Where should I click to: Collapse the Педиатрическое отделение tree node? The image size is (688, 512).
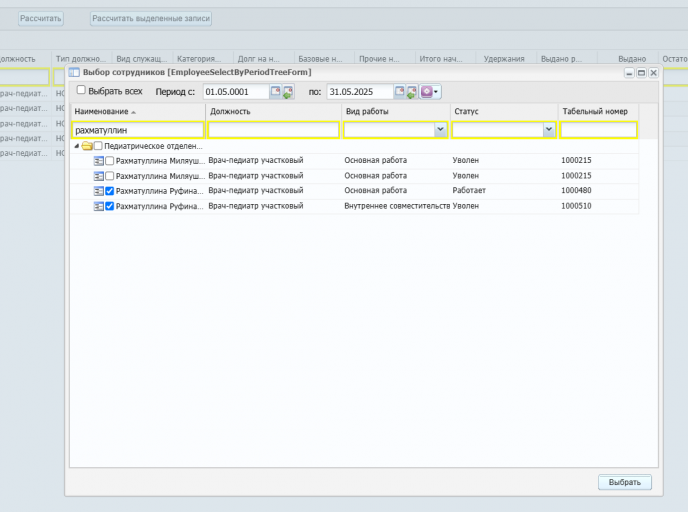point(77,146)
